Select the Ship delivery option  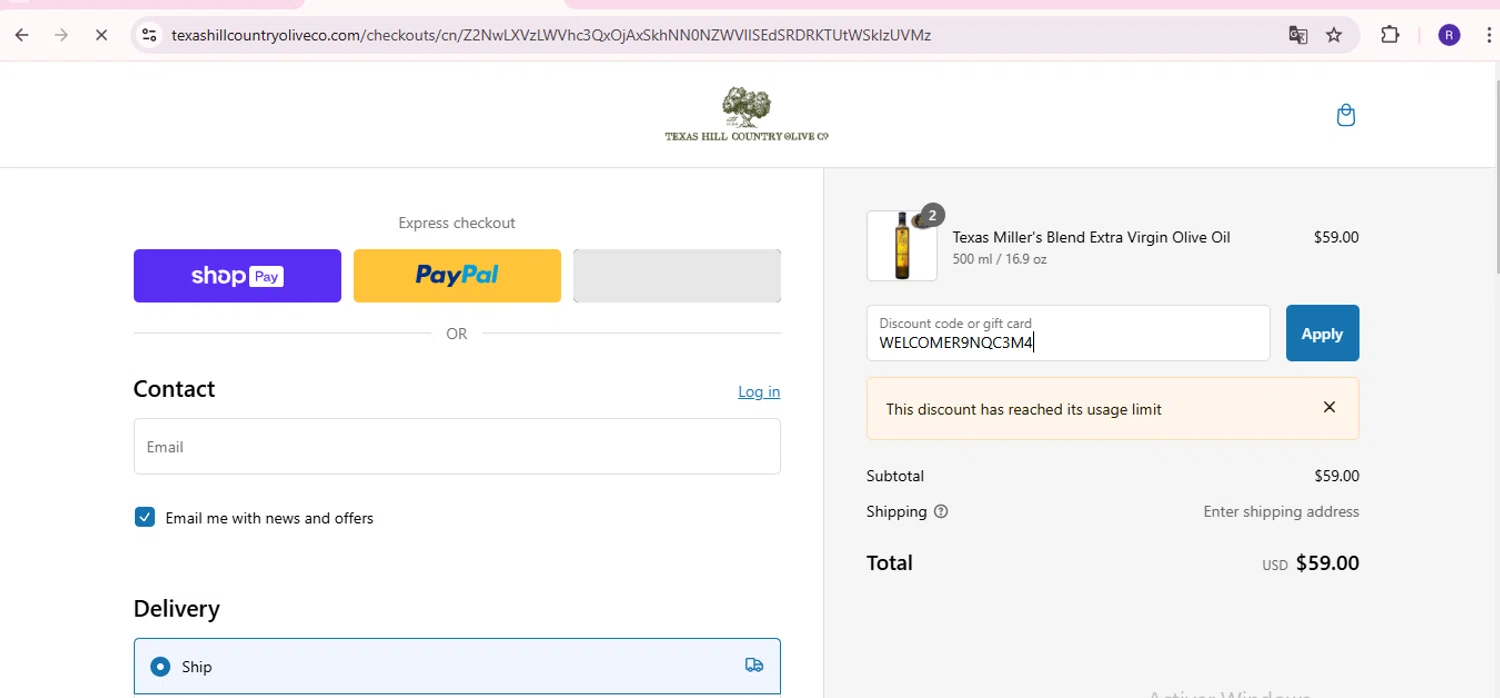tap(457, 666)
